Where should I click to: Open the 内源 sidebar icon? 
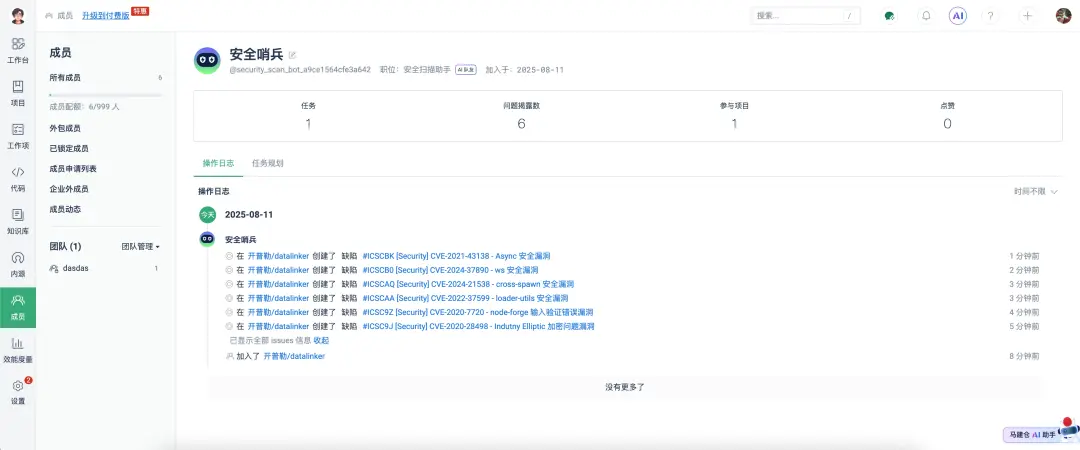coord(18,264)
